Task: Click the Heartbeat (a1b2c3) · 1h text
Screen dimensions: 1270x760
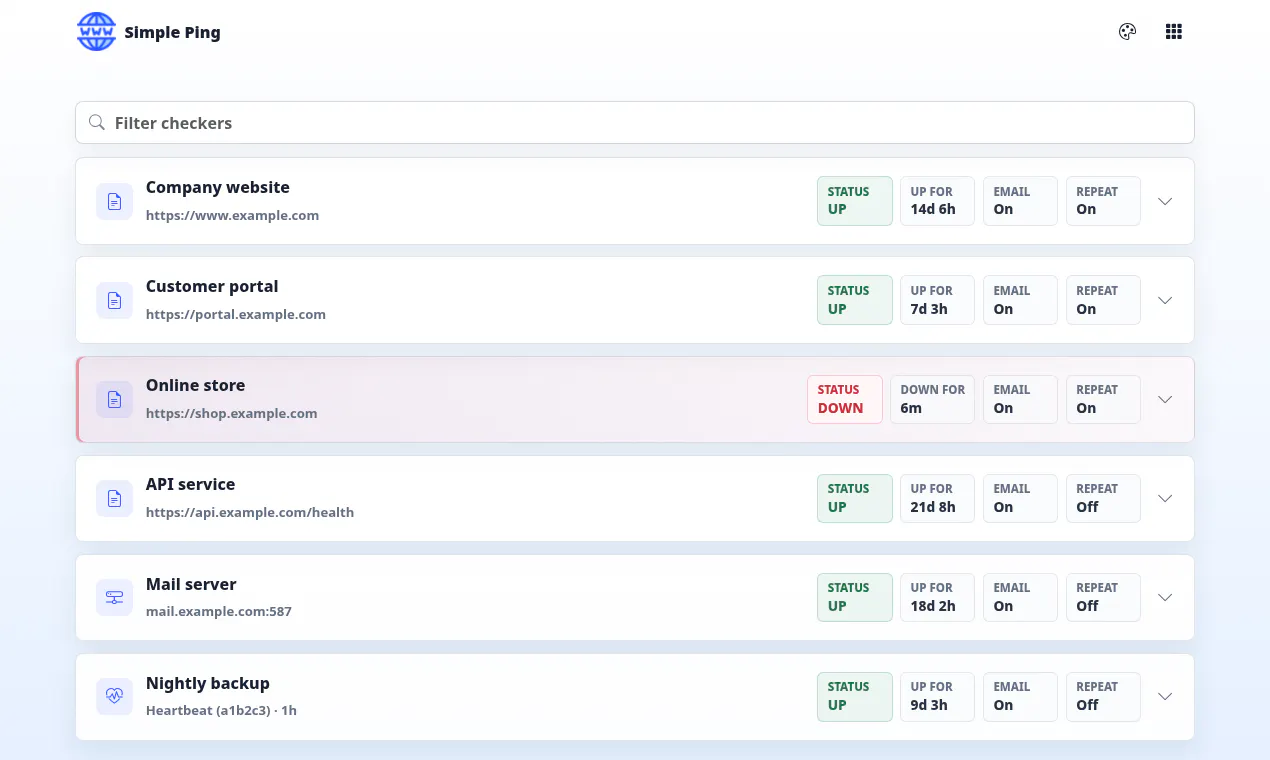Action: coord(221,710)
